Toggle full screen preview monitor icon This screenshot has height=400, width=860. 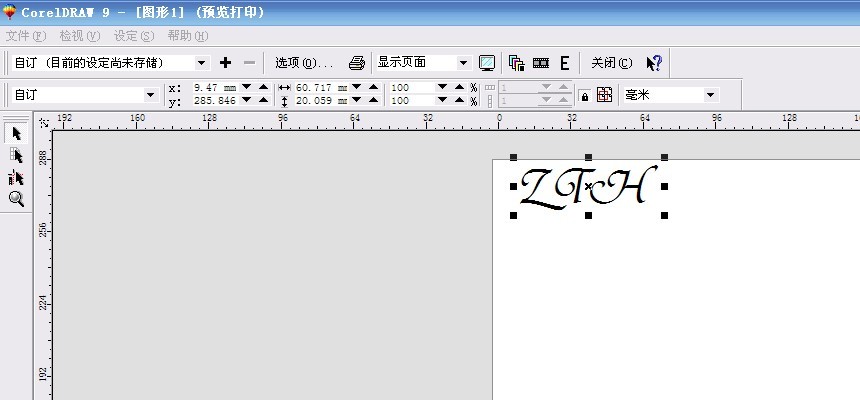[x=486, y=63]
